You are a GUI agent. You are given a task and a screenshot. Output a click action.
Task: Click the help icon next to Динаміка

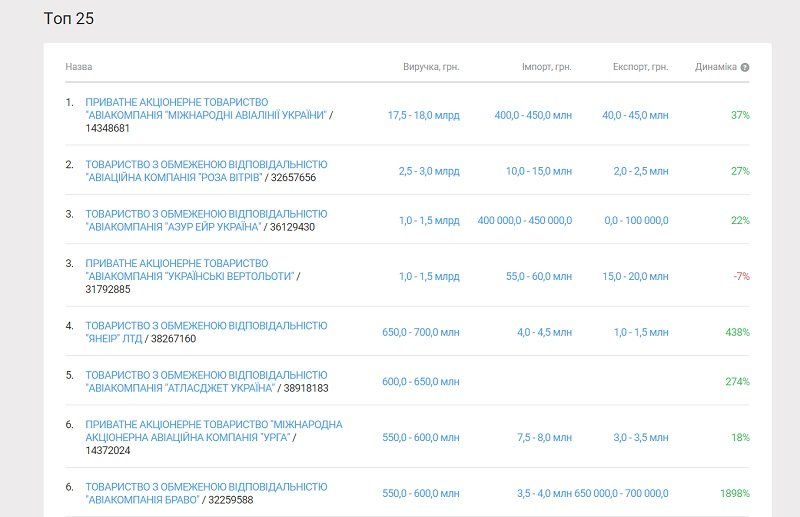click(x=745, y=67)
